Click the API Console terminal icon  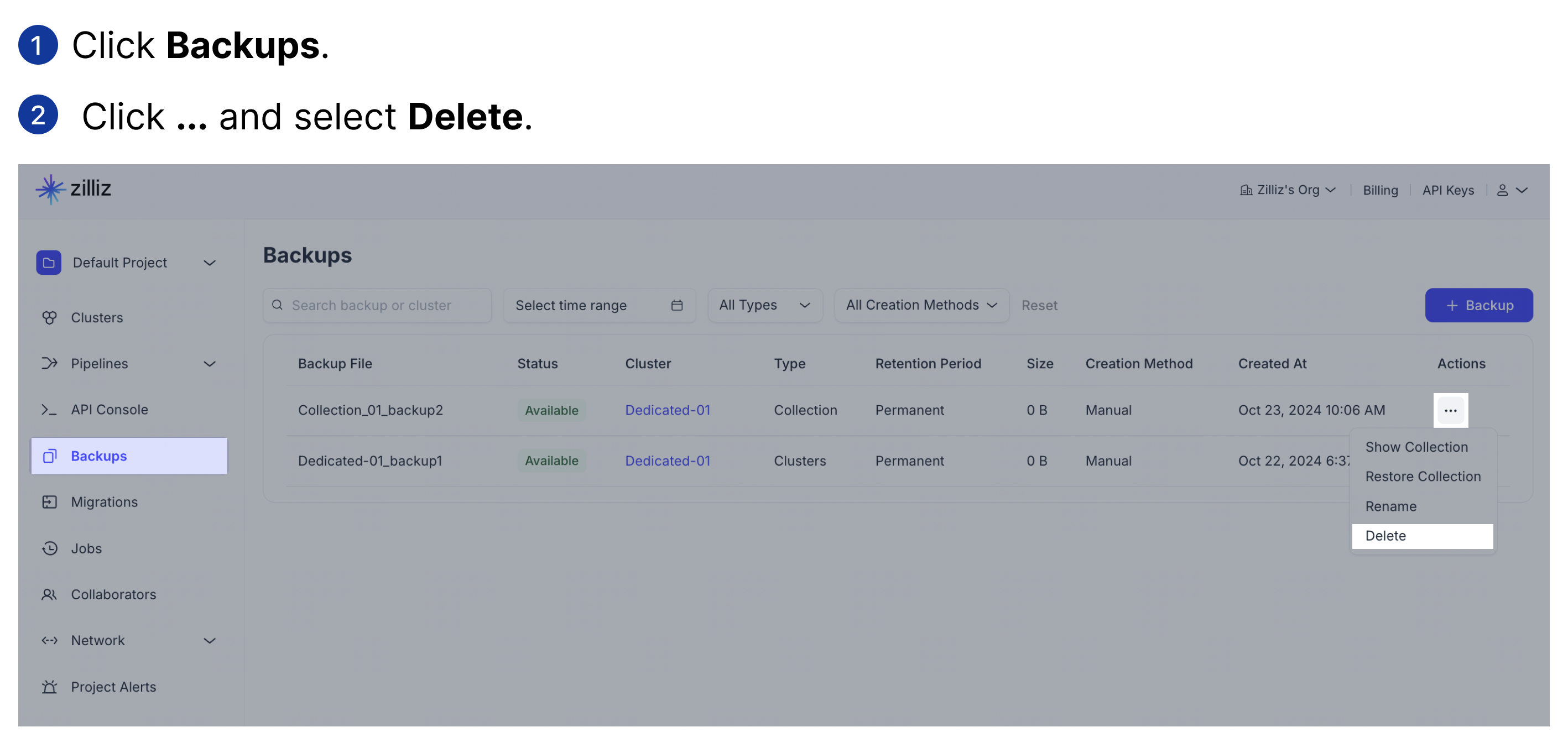point(49,410)
